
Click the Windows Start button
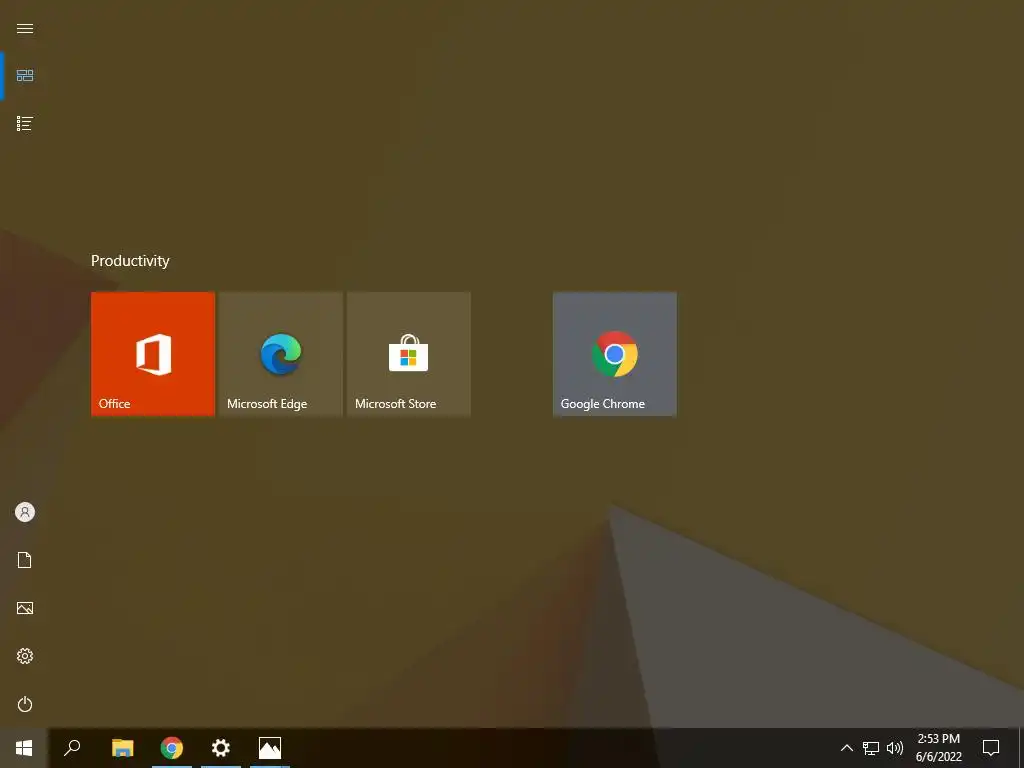[x=24, y=748]
